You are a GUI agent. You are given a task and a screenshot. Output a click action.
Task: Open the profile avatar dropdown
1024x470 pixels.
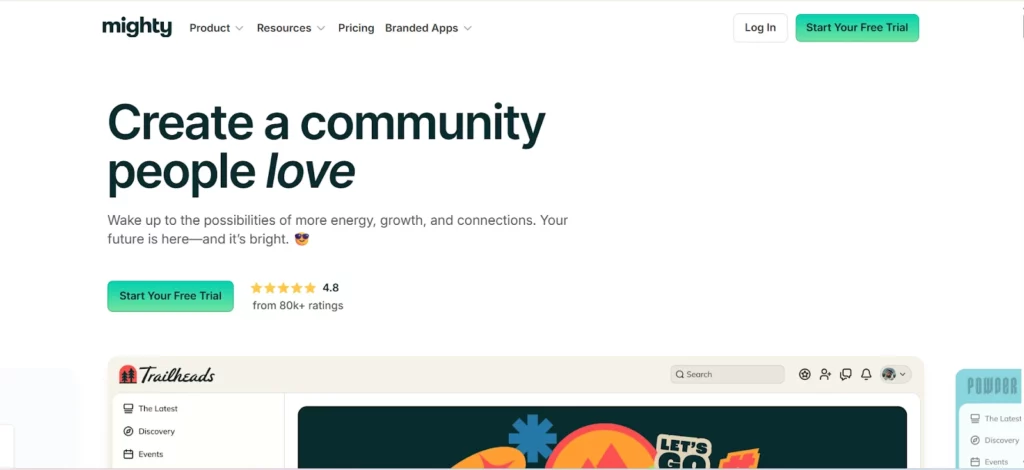pos(894,374)
